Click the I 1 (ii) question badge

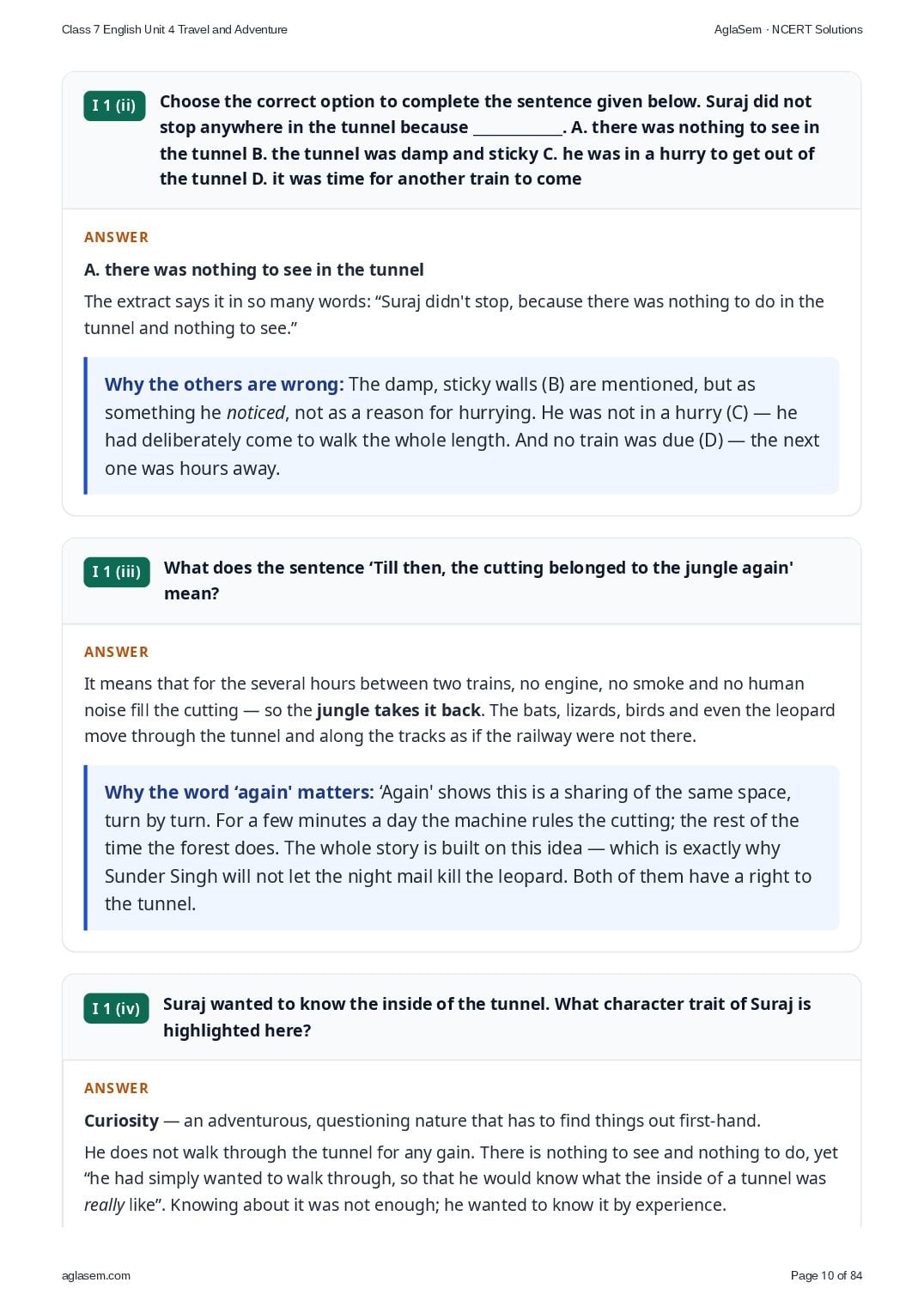point(114,106)
